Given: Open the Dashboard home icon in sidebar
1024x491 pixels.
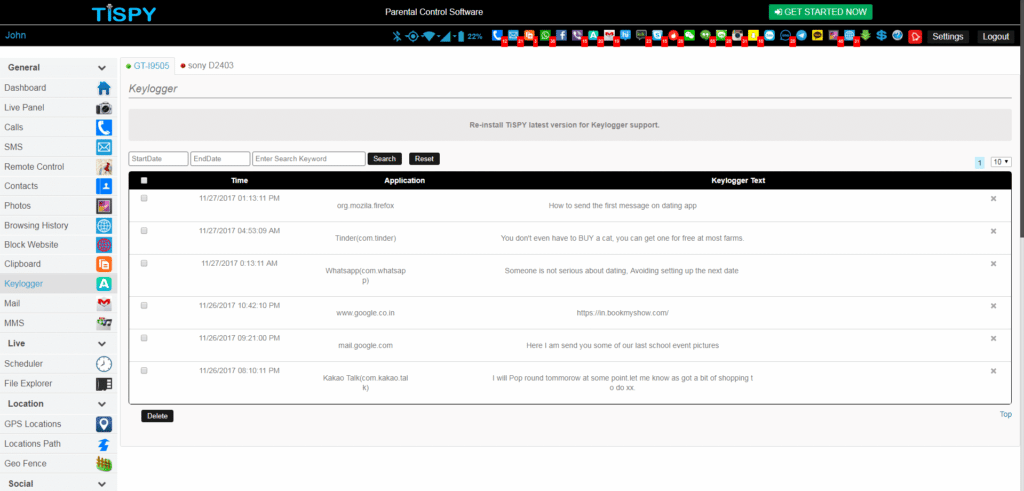Looking at the screenshot, I should [104, 88].
